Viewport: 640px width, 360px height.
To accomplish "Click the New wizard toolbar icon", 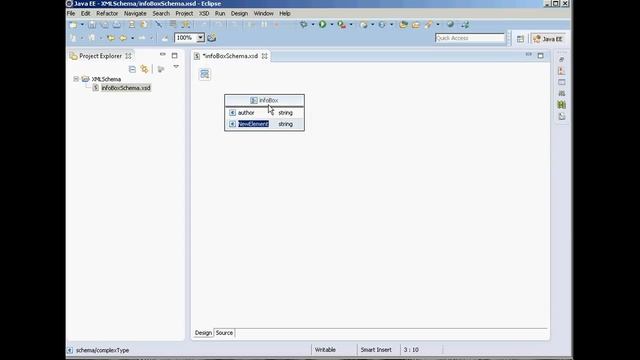I will pyautogui.click(x=73, y=25).
